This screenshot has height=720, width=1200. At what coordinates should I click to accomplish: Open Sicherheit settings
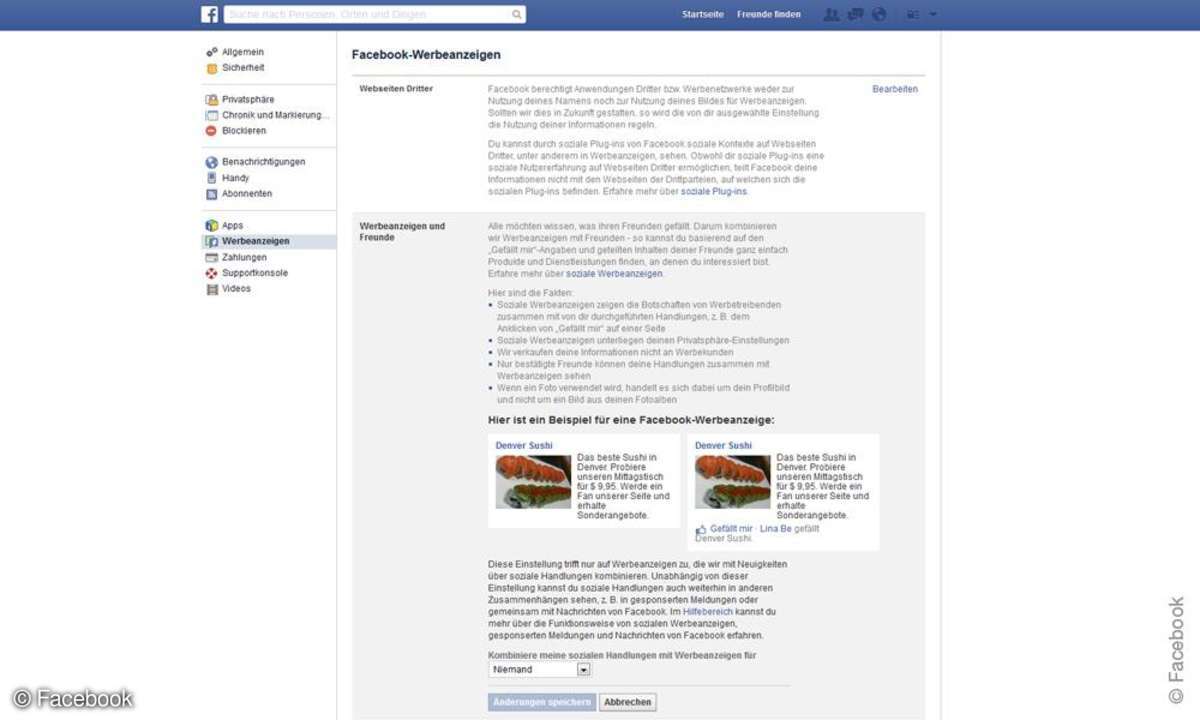tap(243, 68)
